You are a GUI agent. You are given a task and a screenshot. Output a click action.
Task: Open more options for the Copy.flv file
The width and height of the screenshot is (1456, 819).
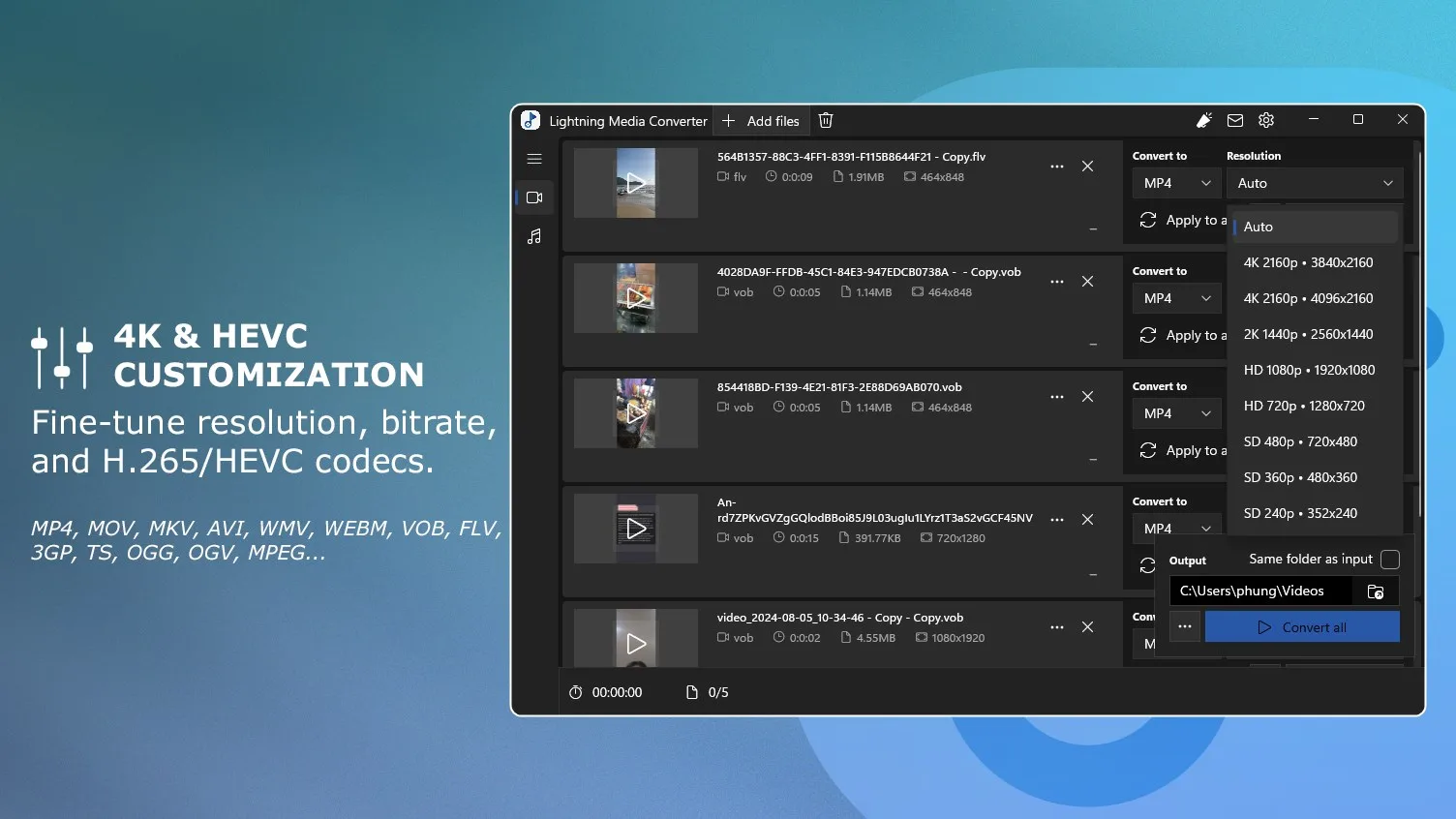[1057, 167]
